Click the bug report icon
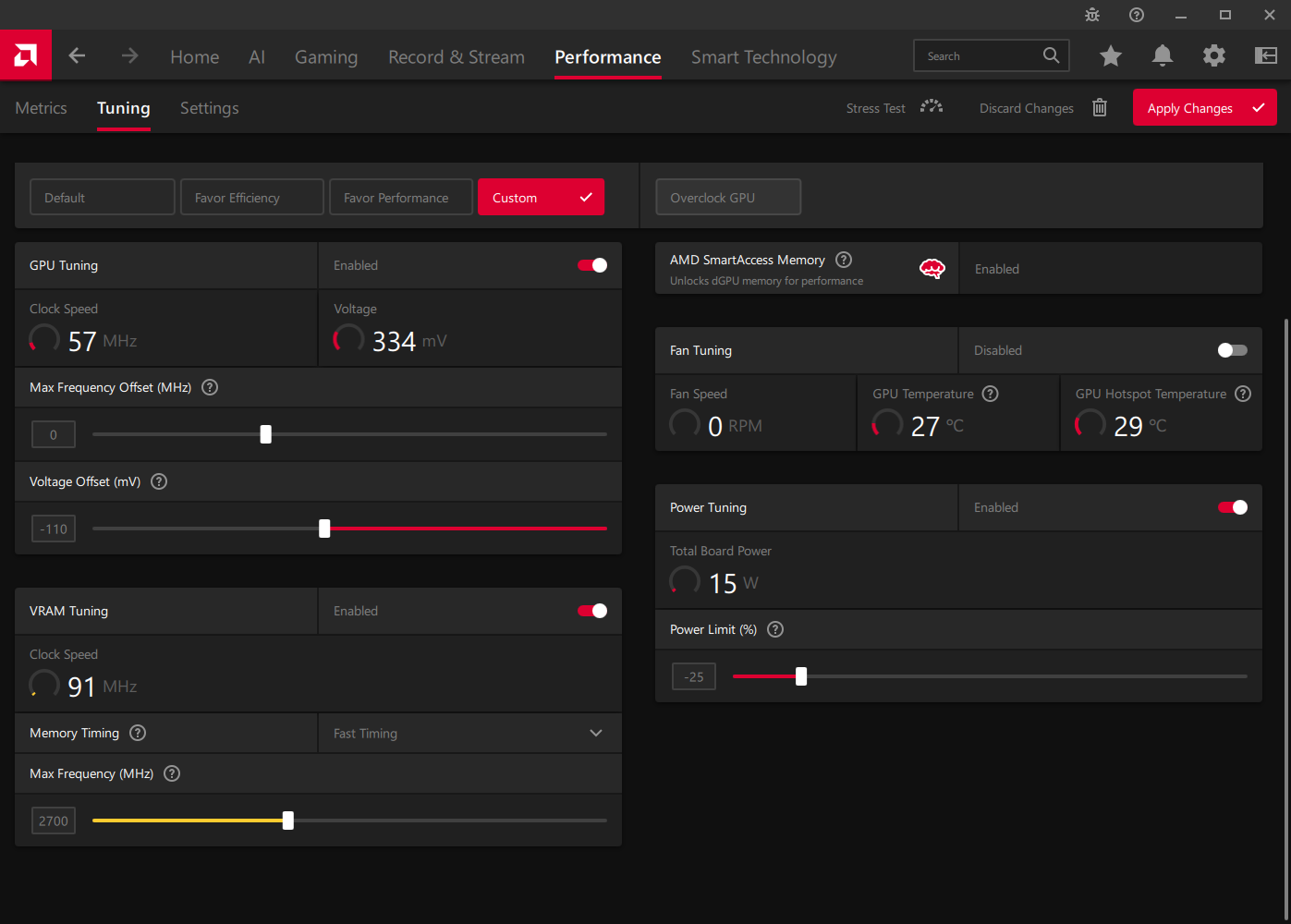 [x=1092, y=15]
